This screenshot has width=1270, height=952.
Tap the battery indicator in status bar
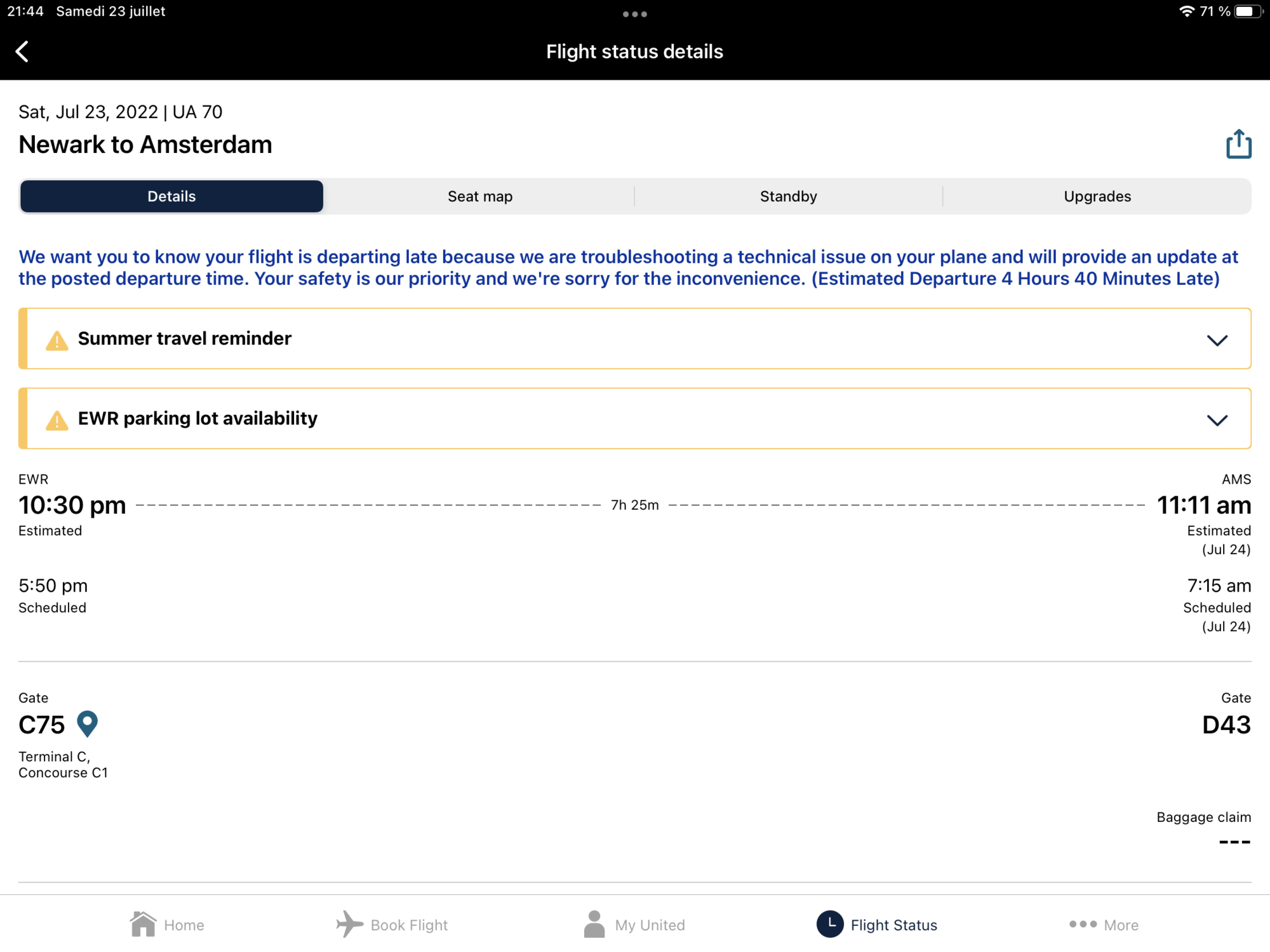click(1247, 11)
